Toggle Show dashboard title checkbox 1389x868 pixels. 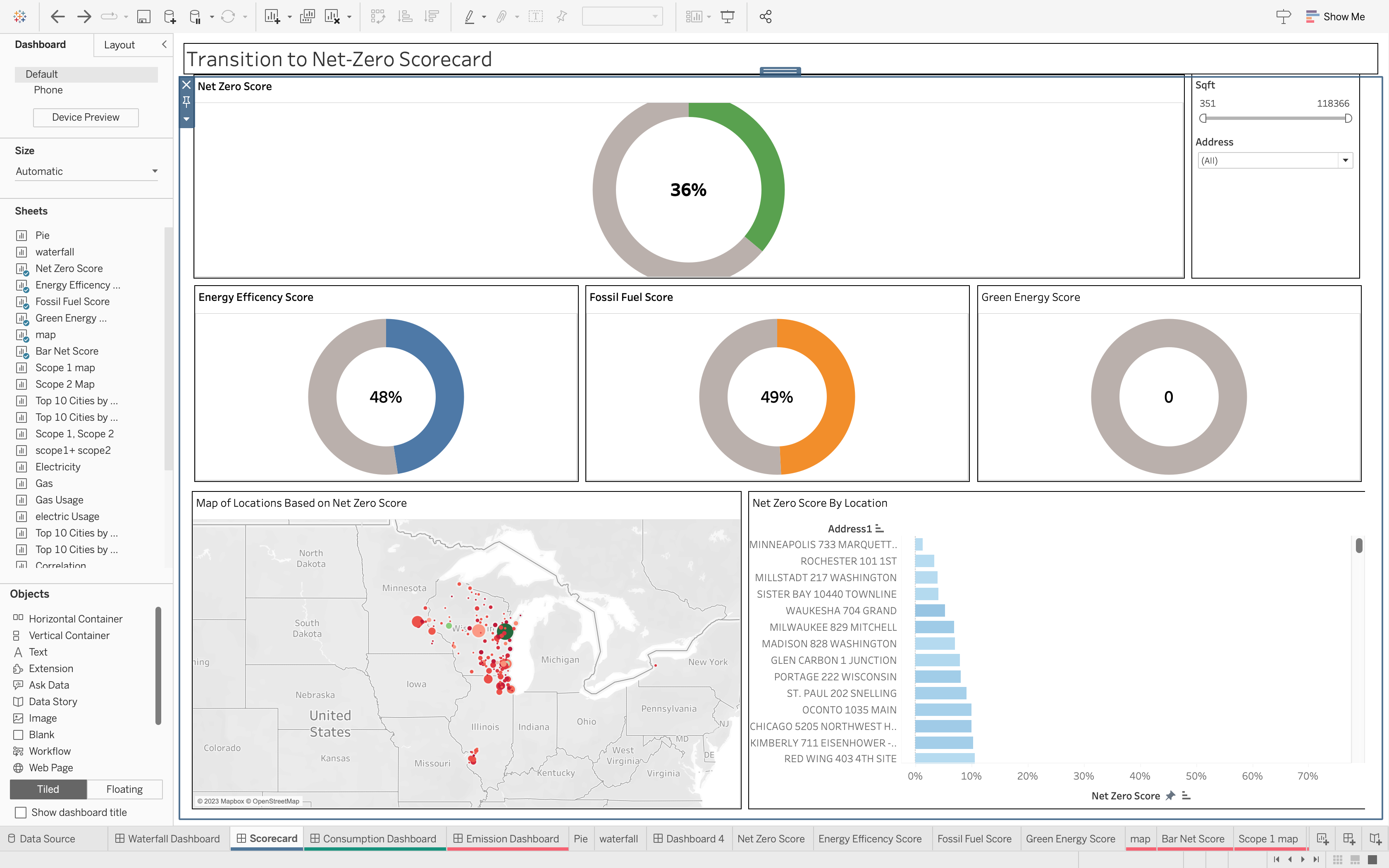(x=21, y=812)
